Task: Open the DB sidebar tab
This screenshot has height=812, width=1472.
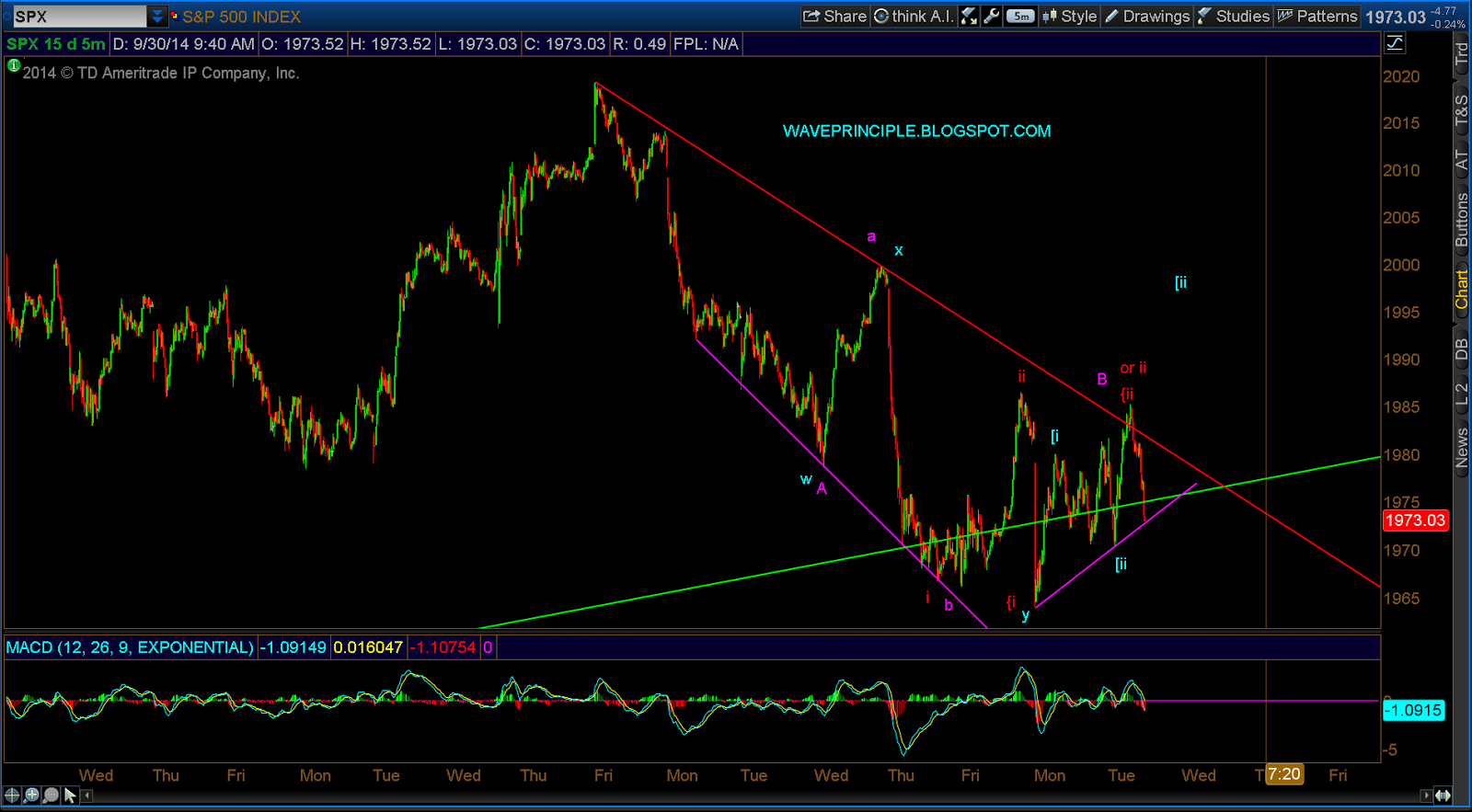Action: 1461,349
